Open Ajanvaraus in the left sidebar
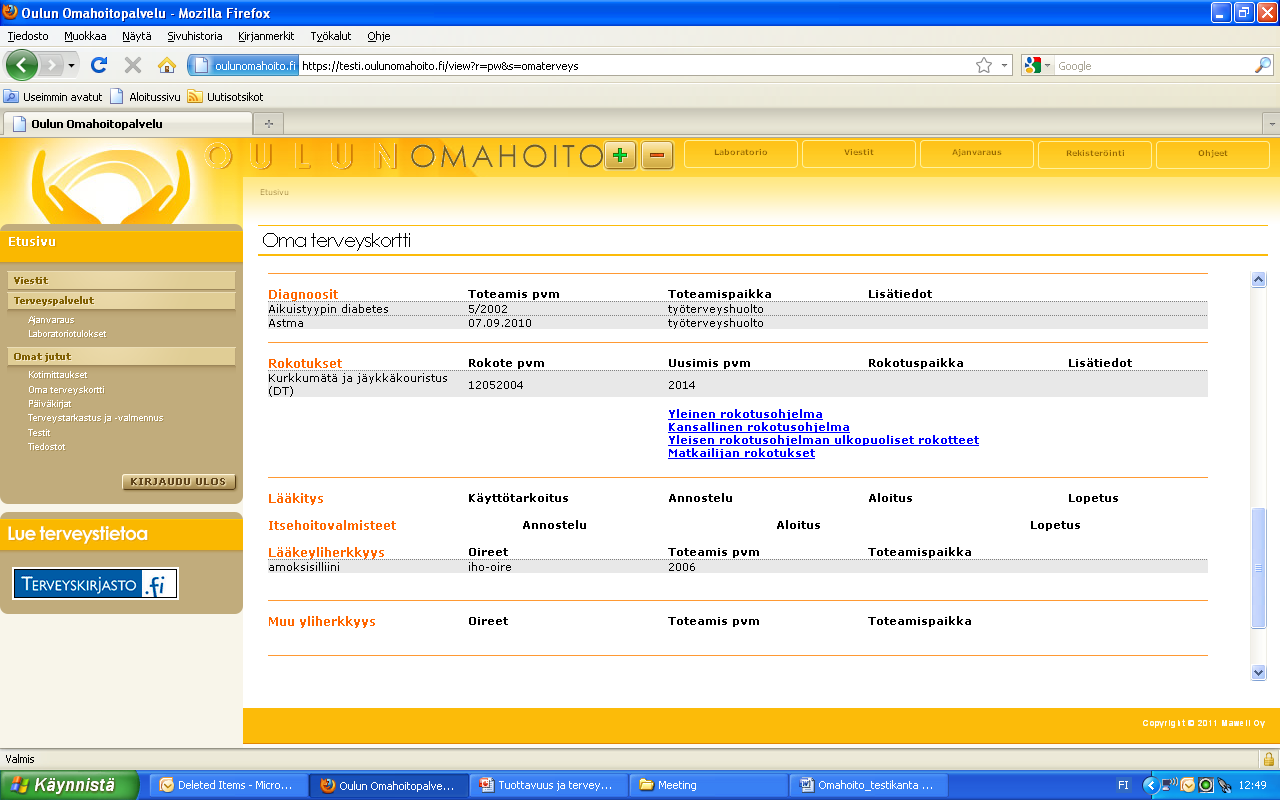Image resolution: width=1280 pixels, height=800 pixels. coord(51,320)
